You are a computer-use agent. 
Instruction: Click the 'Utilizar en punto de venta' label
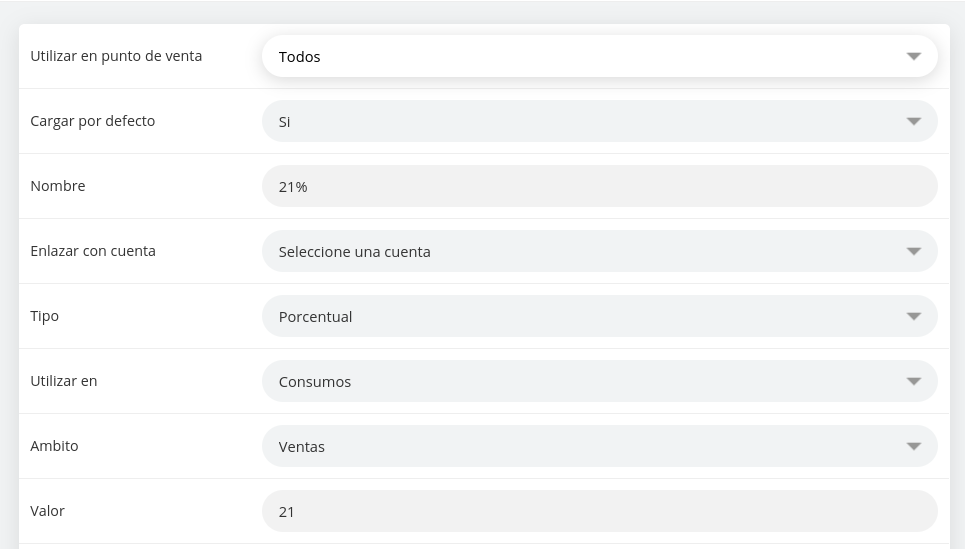(116, 56)
